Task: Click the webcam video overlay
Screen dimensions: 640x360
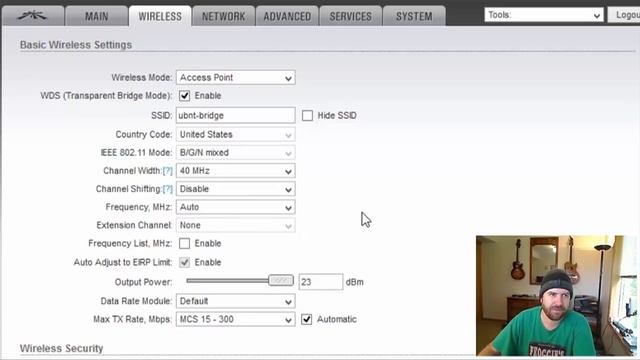Action: [556, 296]
